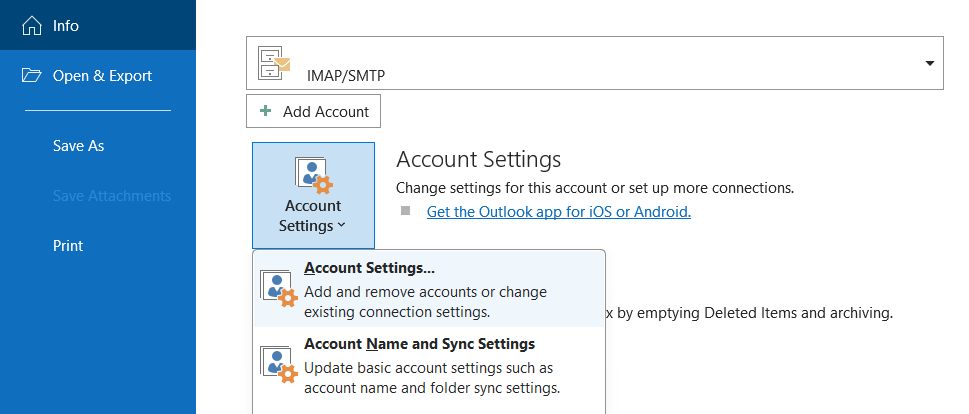The width and height of the screenshot is (969, 414).
Task: Click the green plus icon on Add Account
Action: pyautogui.click(x=265, y=111)
